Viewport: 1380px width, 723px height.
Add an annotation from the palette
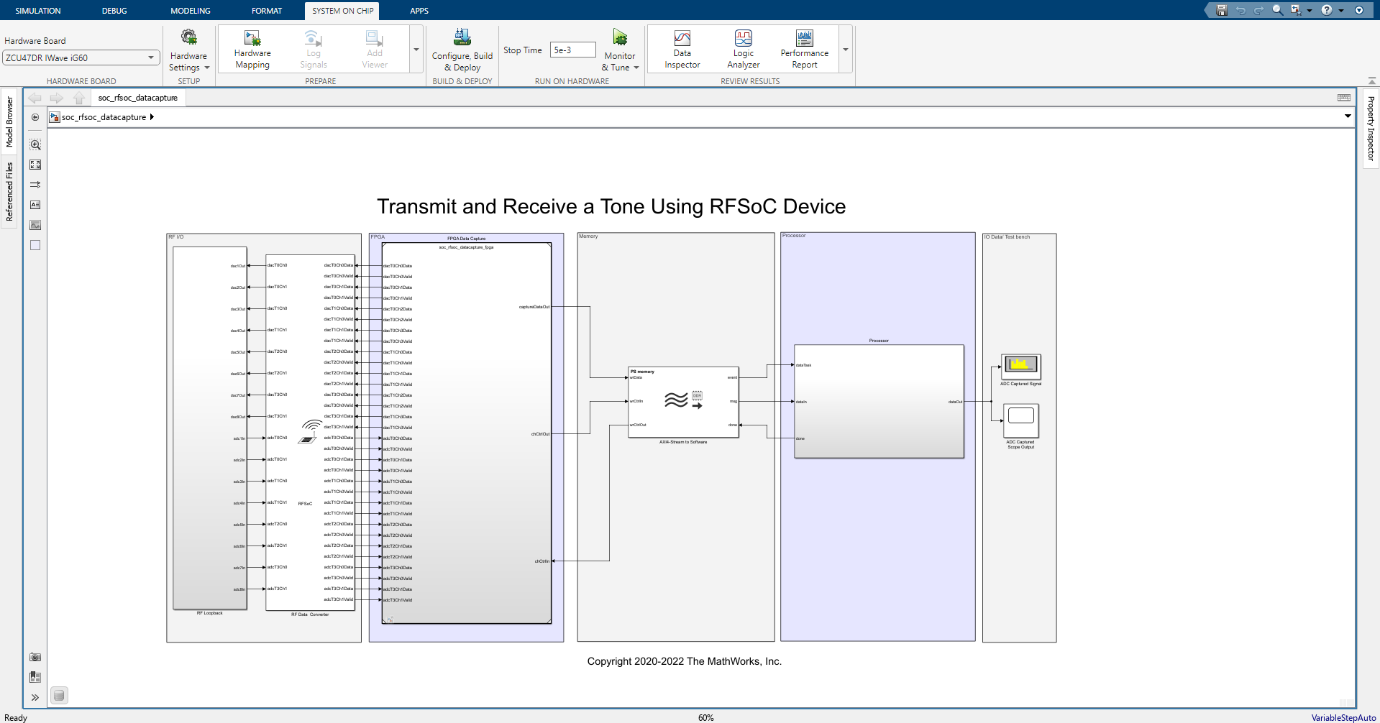(35, 205)
